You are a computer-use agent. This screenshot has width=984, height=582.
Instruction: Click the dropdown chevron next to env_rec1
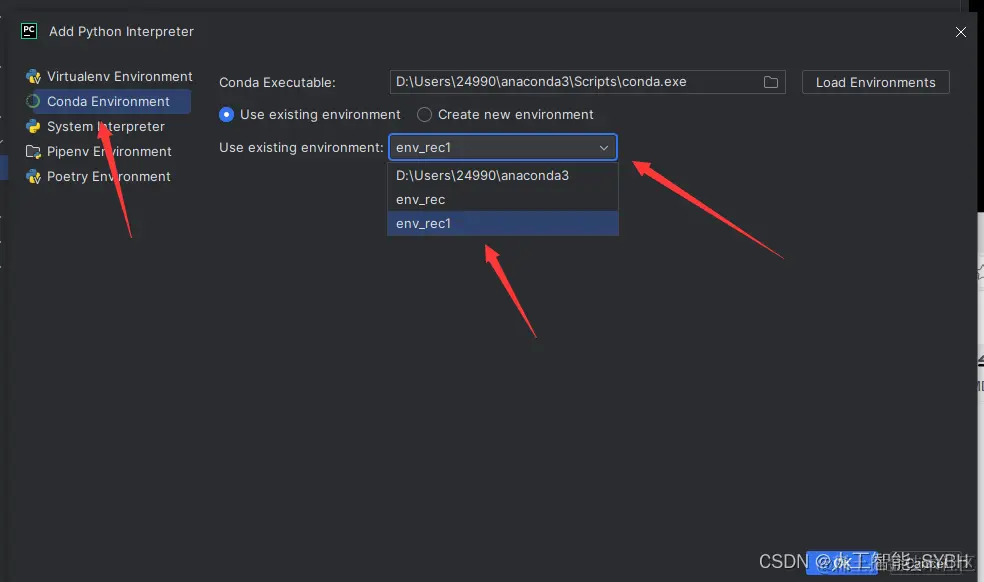(x=604, y=148)
